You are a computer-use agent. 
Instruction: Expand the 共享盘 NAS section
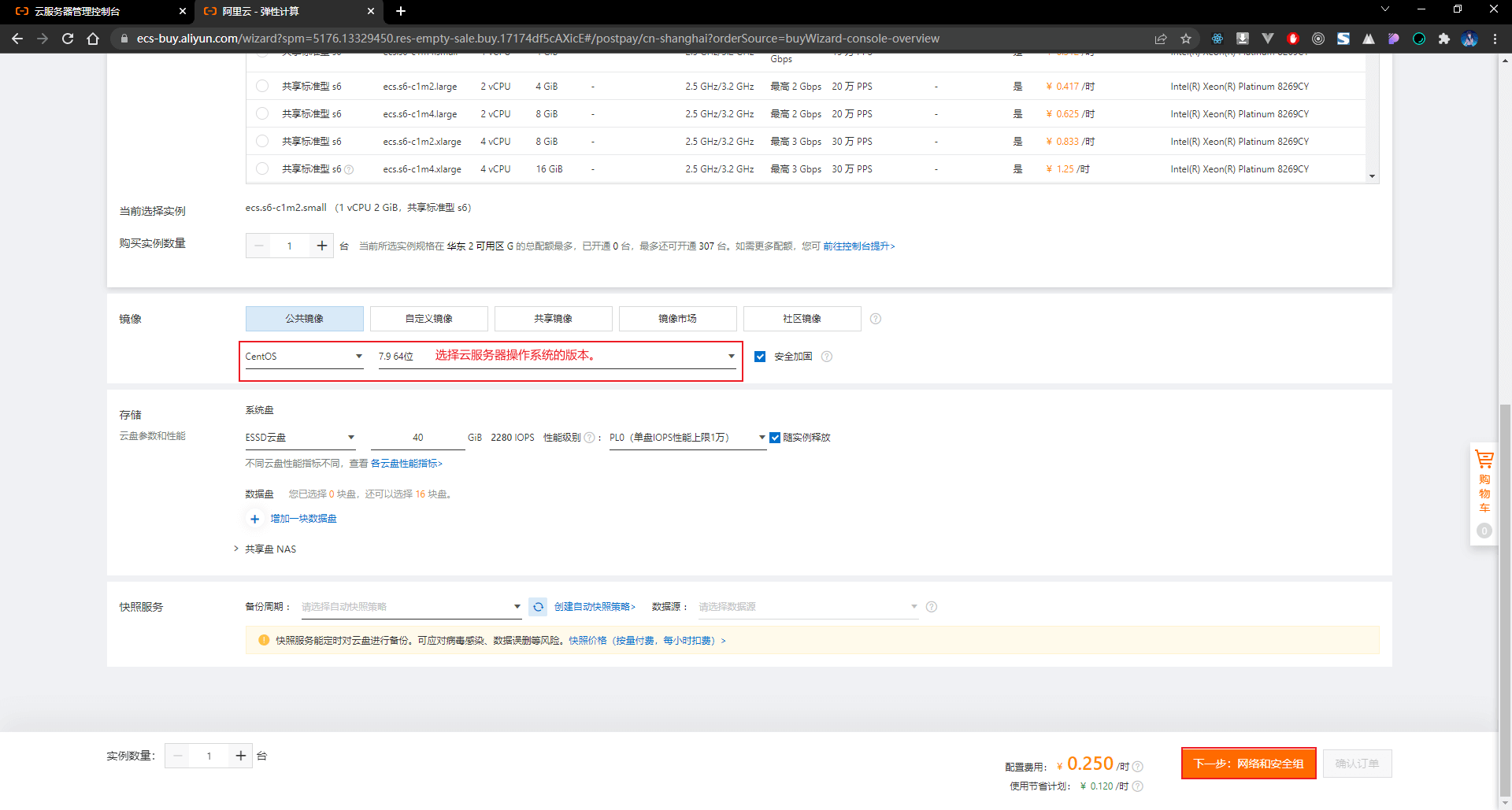(265, 549)
